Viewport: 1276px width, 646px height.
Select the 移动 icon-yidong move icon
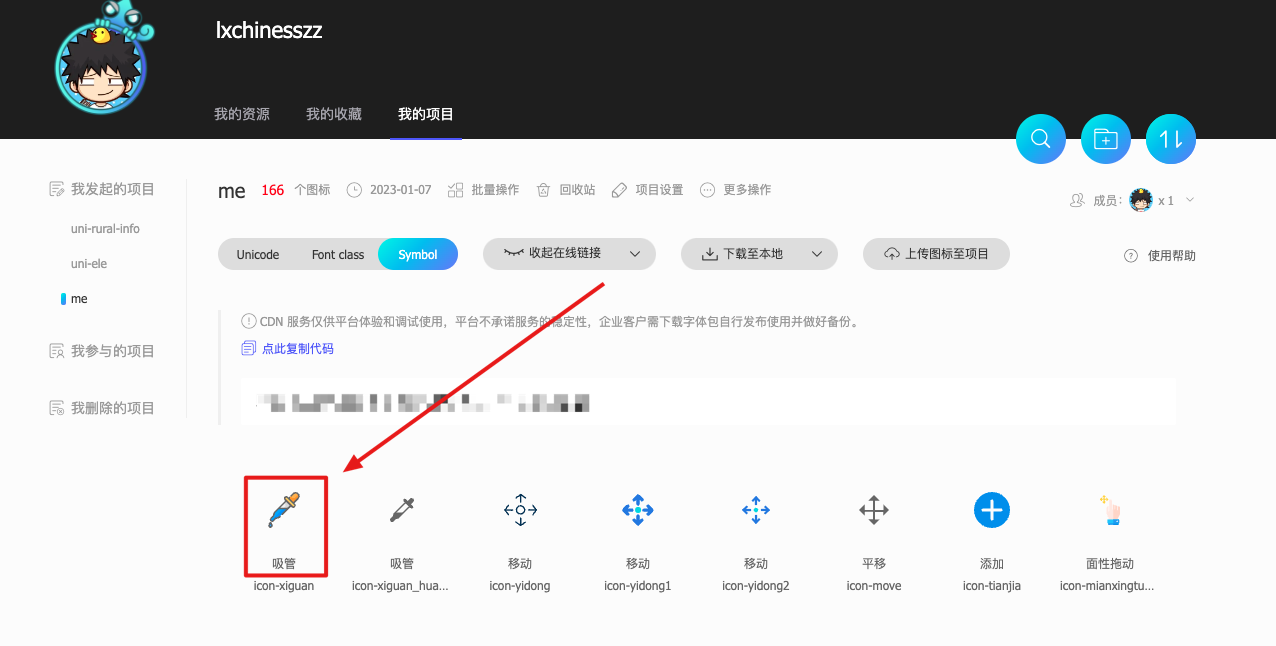tap(520, 510)
